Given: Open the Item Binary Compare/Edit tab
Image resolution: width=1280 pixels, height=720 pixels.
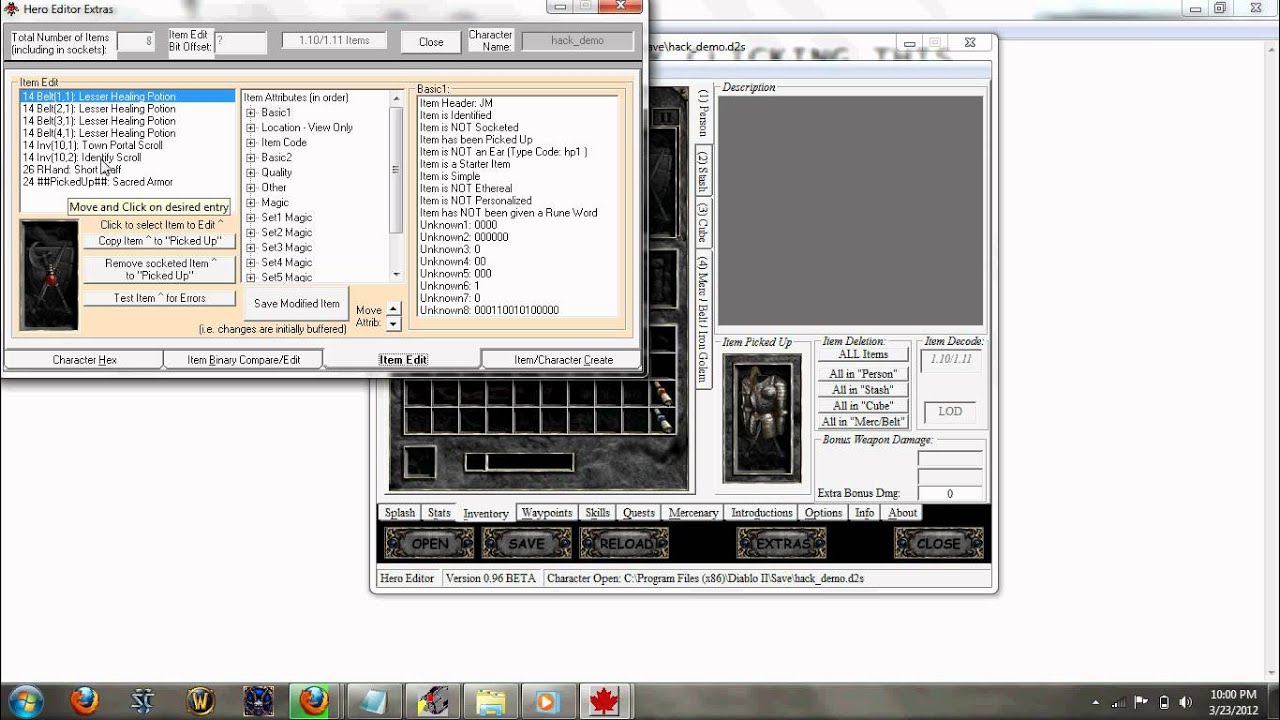Looking at the screenshot, I should 243,360.
